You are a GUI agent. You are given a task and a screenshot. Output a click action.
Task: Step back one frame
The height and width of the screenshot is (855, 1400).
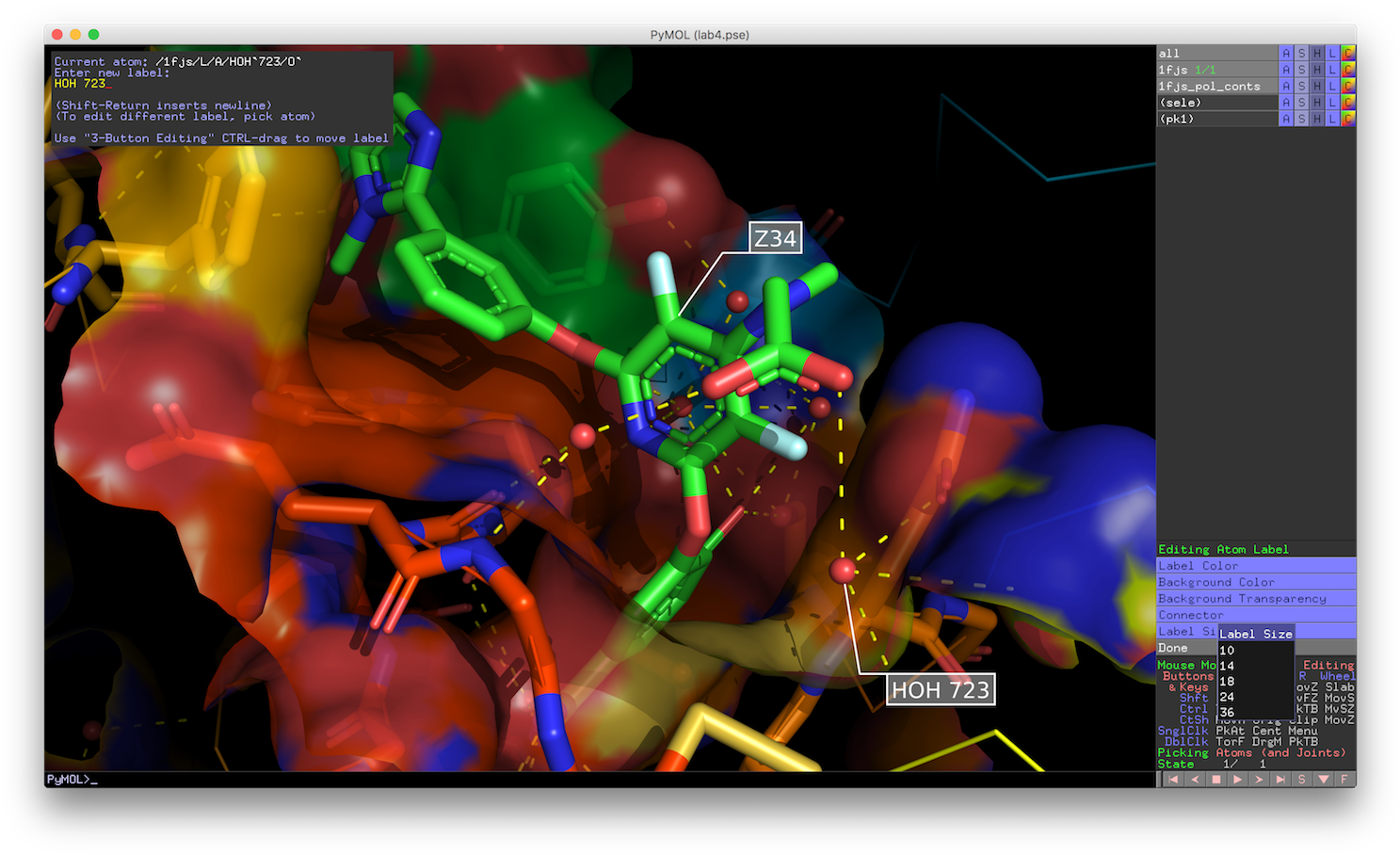pos(1195,779)
